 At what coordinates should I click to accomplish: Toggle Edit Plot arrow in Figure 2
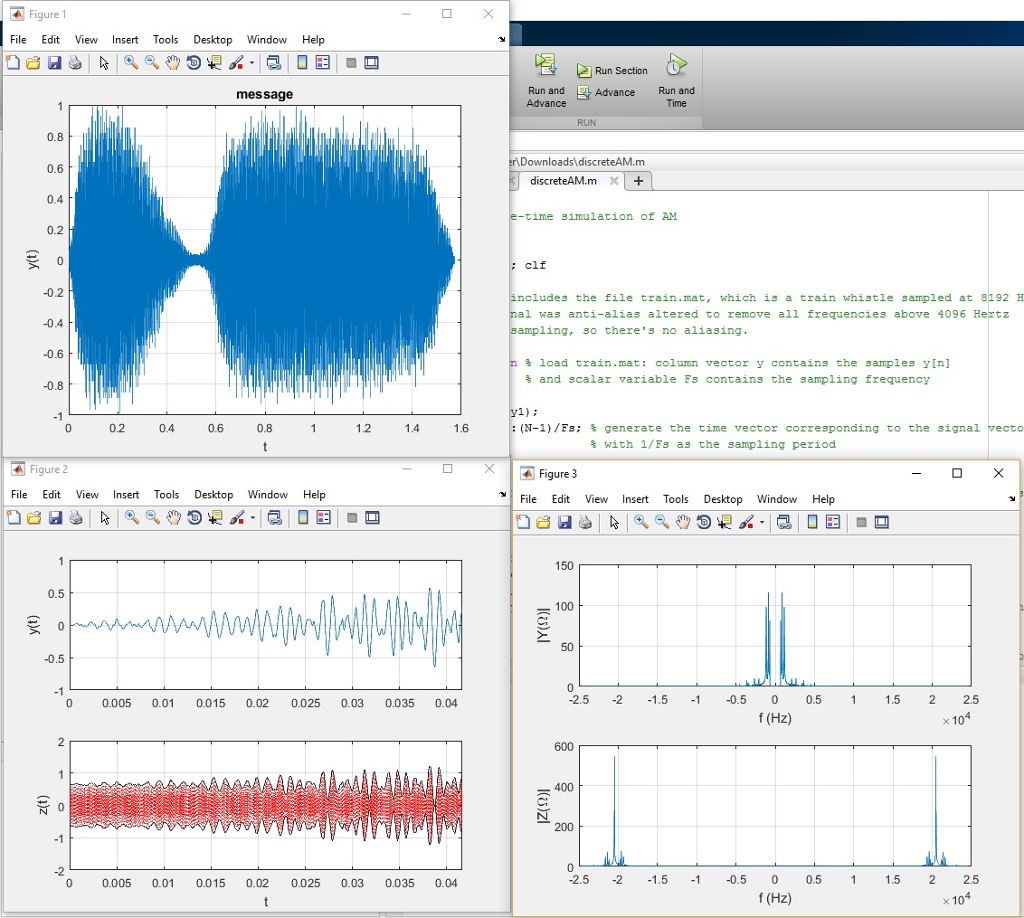tap(104, 518)
